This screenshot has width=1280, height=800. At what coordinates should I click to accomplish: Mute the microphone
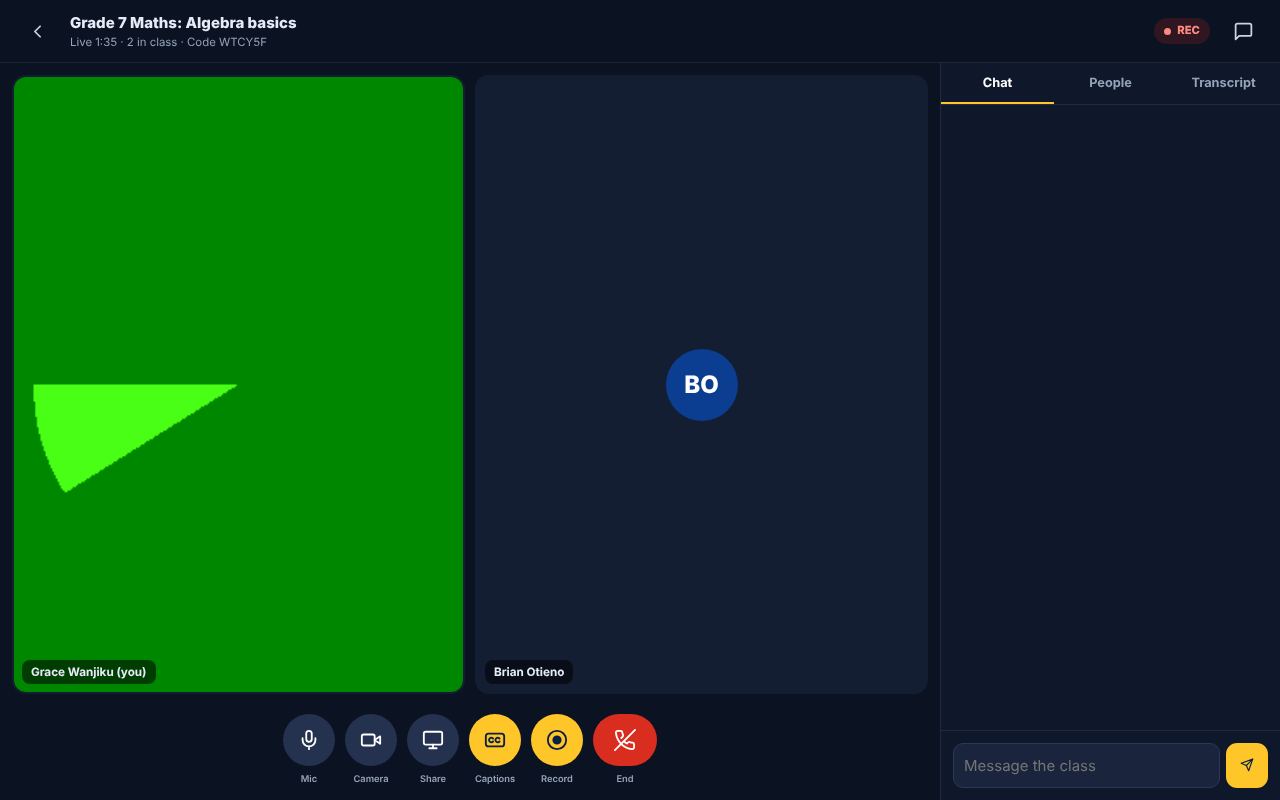309,740
